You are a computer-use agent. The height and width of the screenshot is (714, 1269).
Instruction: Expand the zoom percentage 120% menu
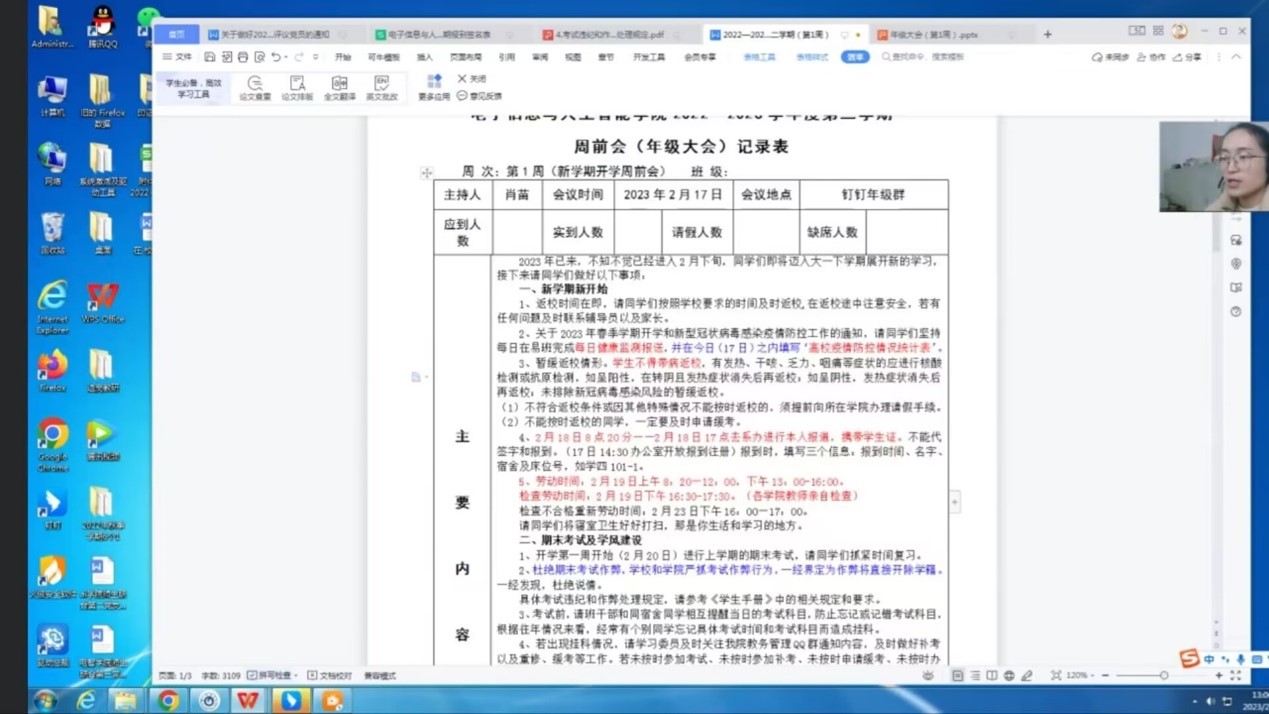(x=1079, y=676)
